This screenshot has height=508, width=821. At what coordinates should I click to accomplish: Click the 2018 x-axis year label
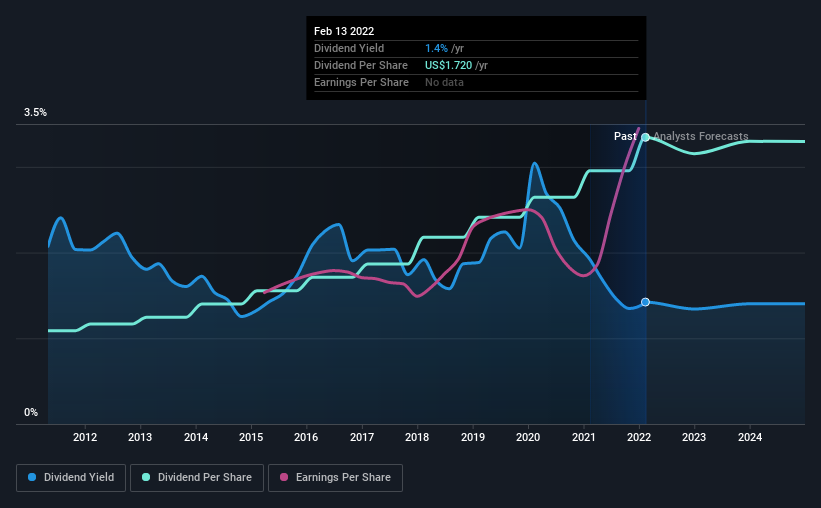417,437
